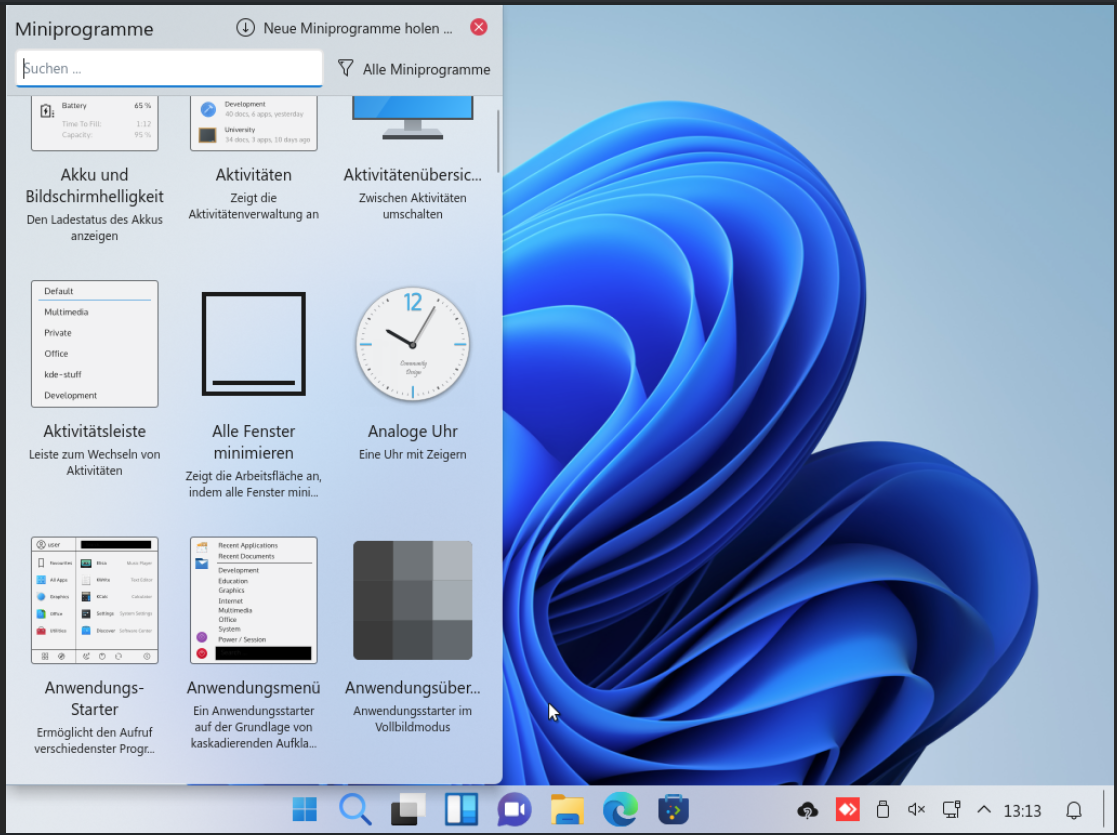Select the Anwendungs-Starter widget thumbnail
The height and width of the screenshot is (835, 1117).
coord(95,600)
